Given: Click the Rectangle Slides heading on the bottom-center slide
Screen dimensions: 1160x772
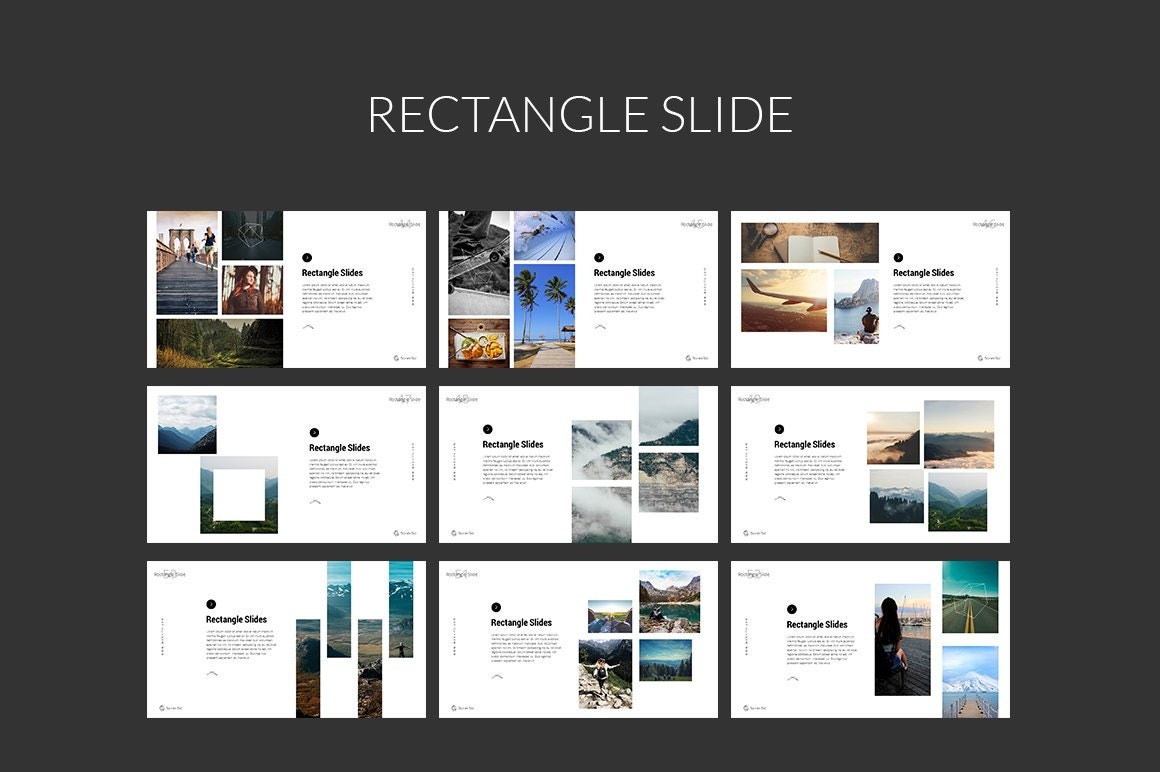Looking at the screenshot, I should click(x=521, y=622).
